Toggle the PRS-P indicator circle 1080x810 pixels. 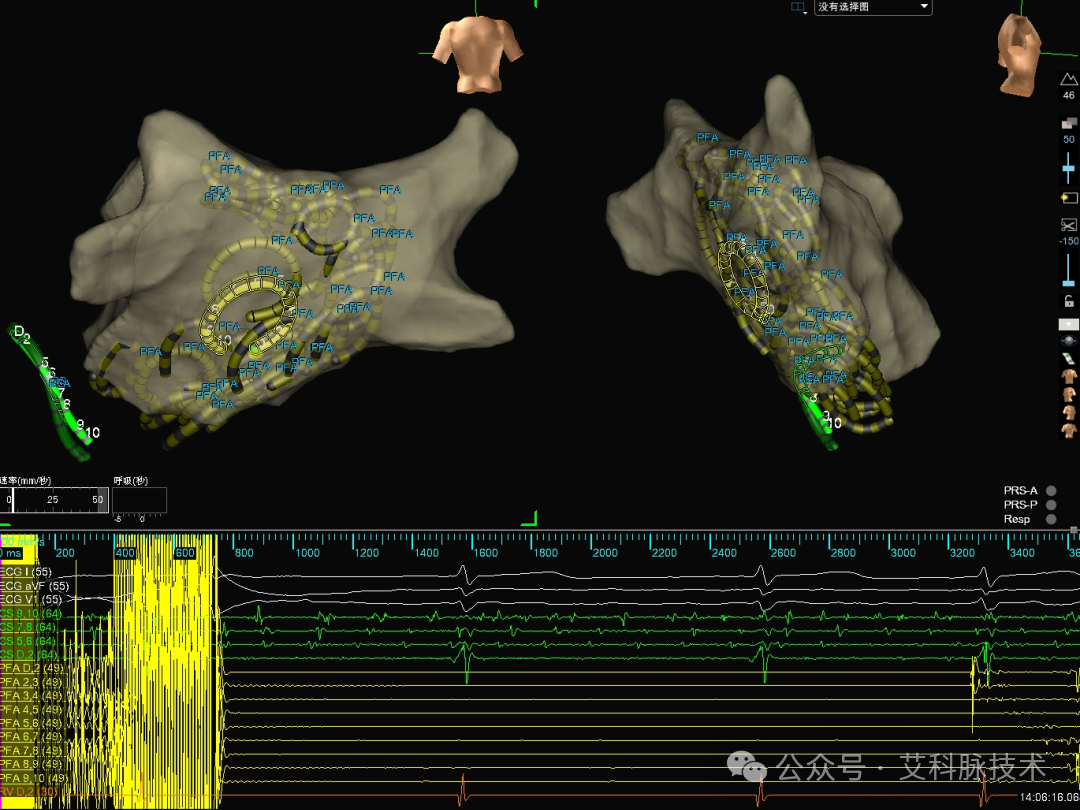1051,505
